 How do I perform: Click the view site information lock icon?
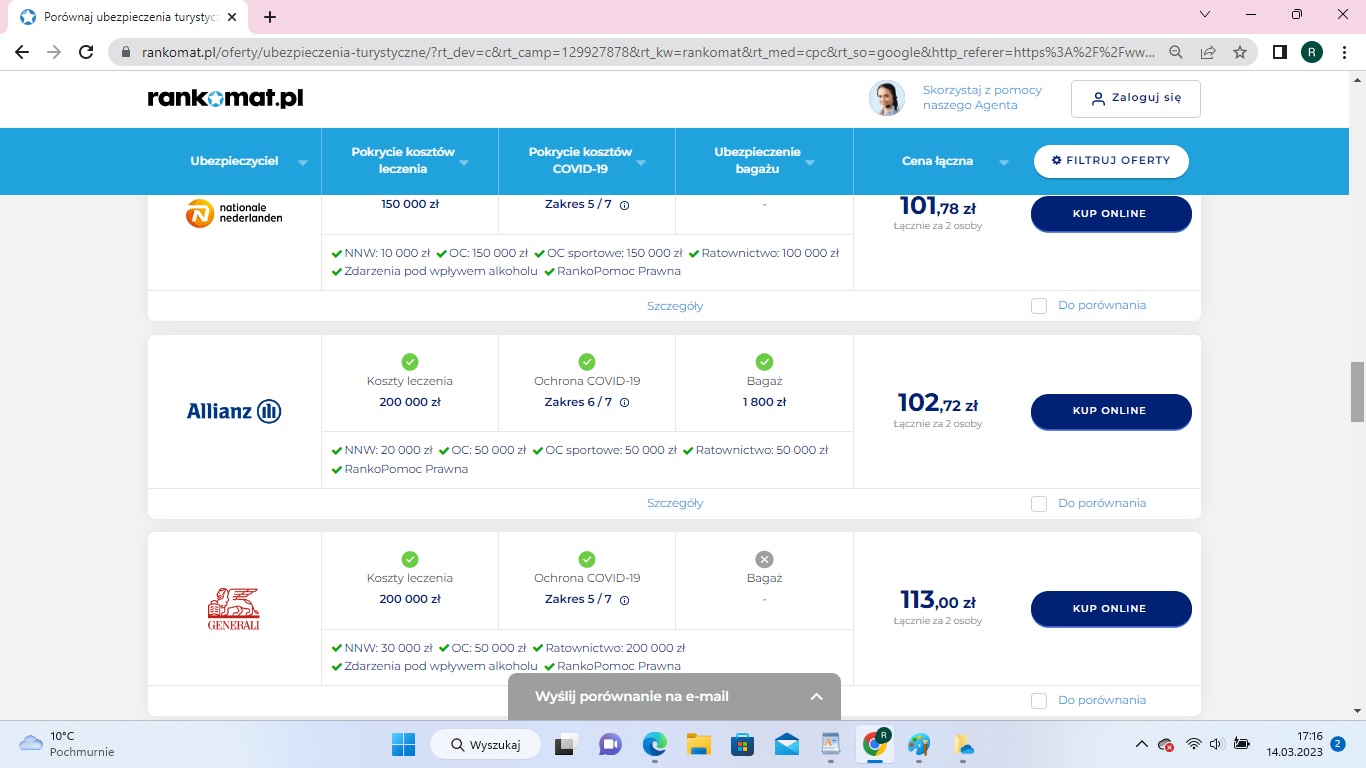pyautogui.click(x=126, y=52)
